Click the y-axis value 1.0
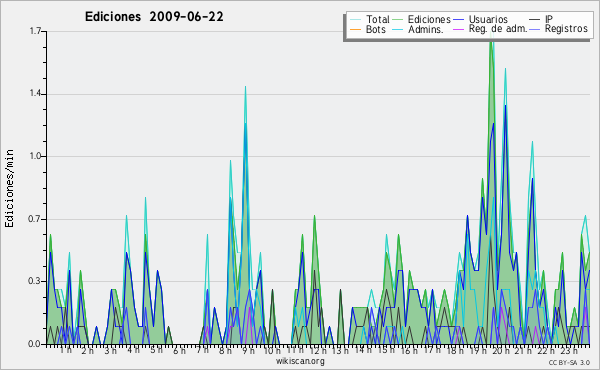600x370 pixels. [35, 156]
